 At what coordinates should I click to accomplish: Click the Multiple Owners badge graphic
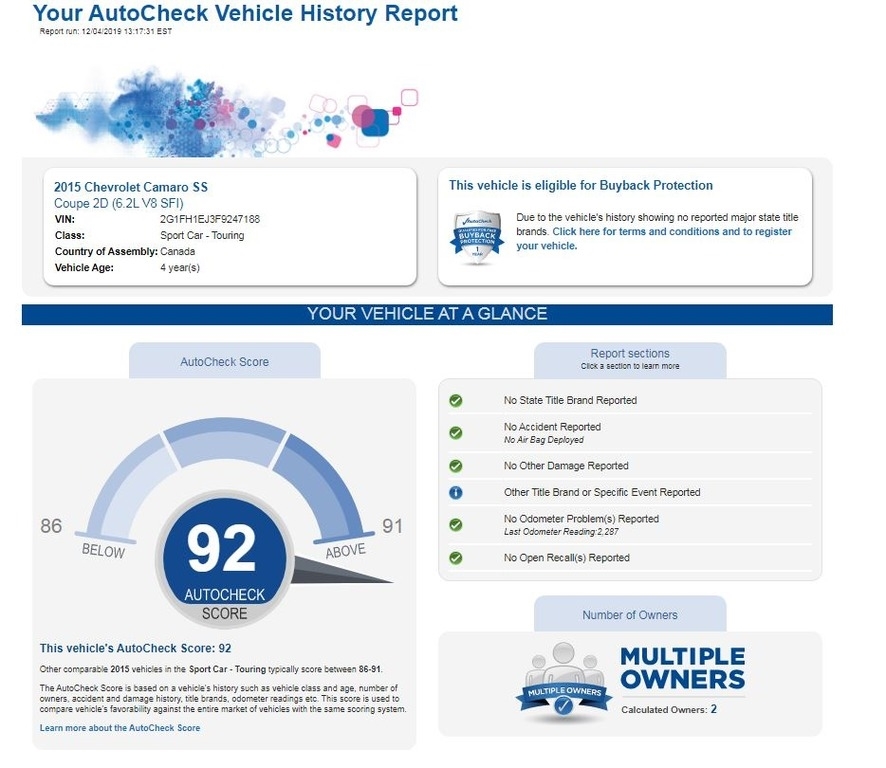[x=563, y=684]
